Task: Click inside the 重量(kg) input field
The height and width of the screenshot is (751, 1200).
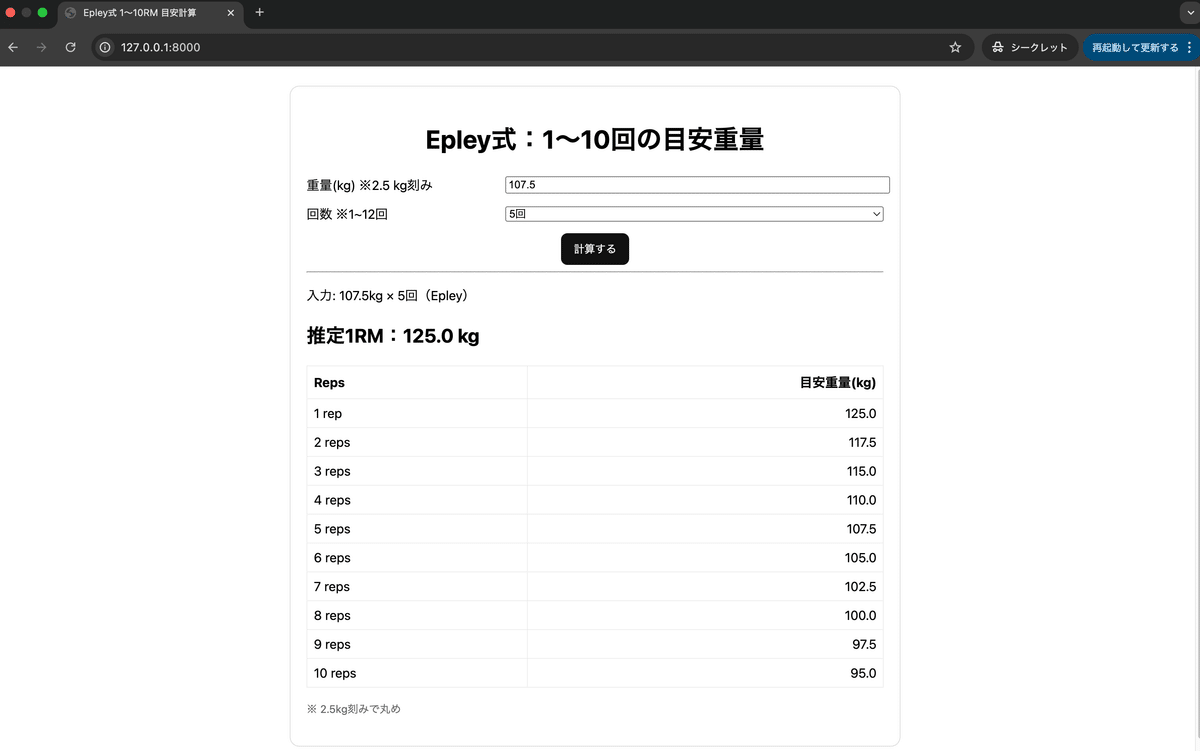Action: [694, 184]
